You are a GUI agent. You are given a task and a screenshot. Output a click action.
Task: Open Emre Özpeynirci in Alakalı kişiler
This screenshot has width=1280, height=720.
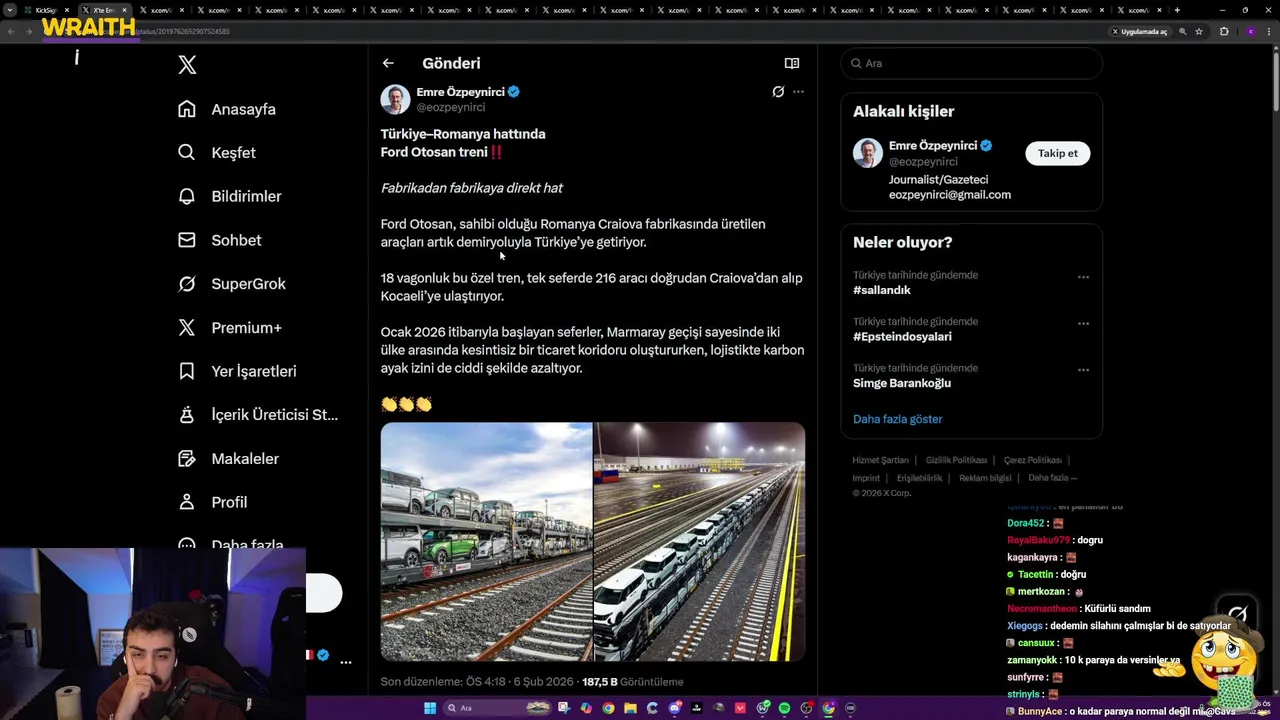point(934,145)
